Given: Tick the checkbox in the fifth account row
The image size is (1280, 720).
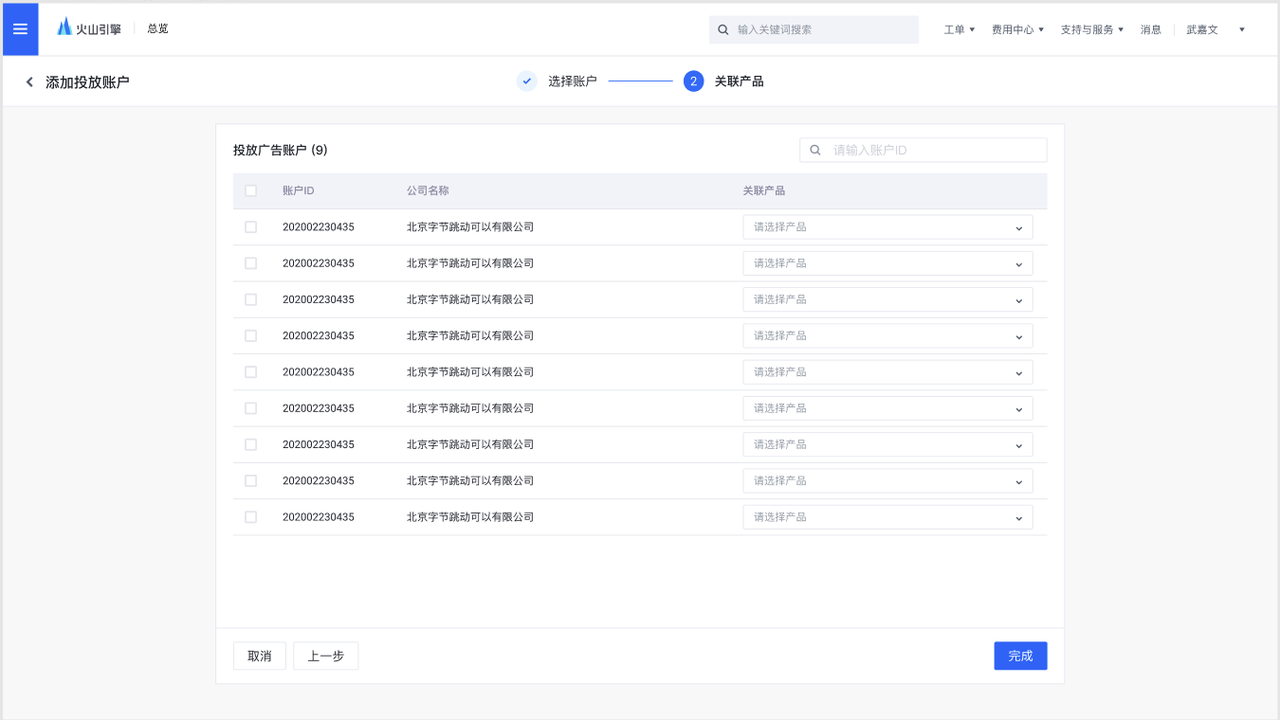Looking at the screenshot, I should pos(251,372).
